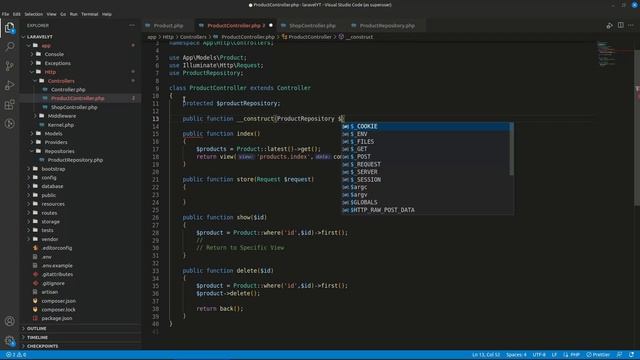Image resolution: width=640 pixels, height=360 pixels.
Task: Open the Selection menu
Action: coord(33,14)
